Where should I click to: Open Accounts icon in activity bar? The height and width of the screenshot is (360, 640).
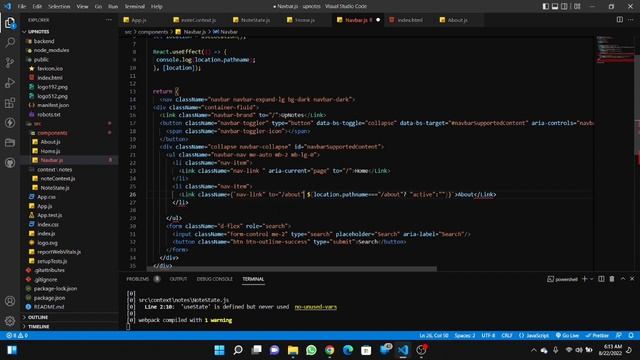coord(10,301)
